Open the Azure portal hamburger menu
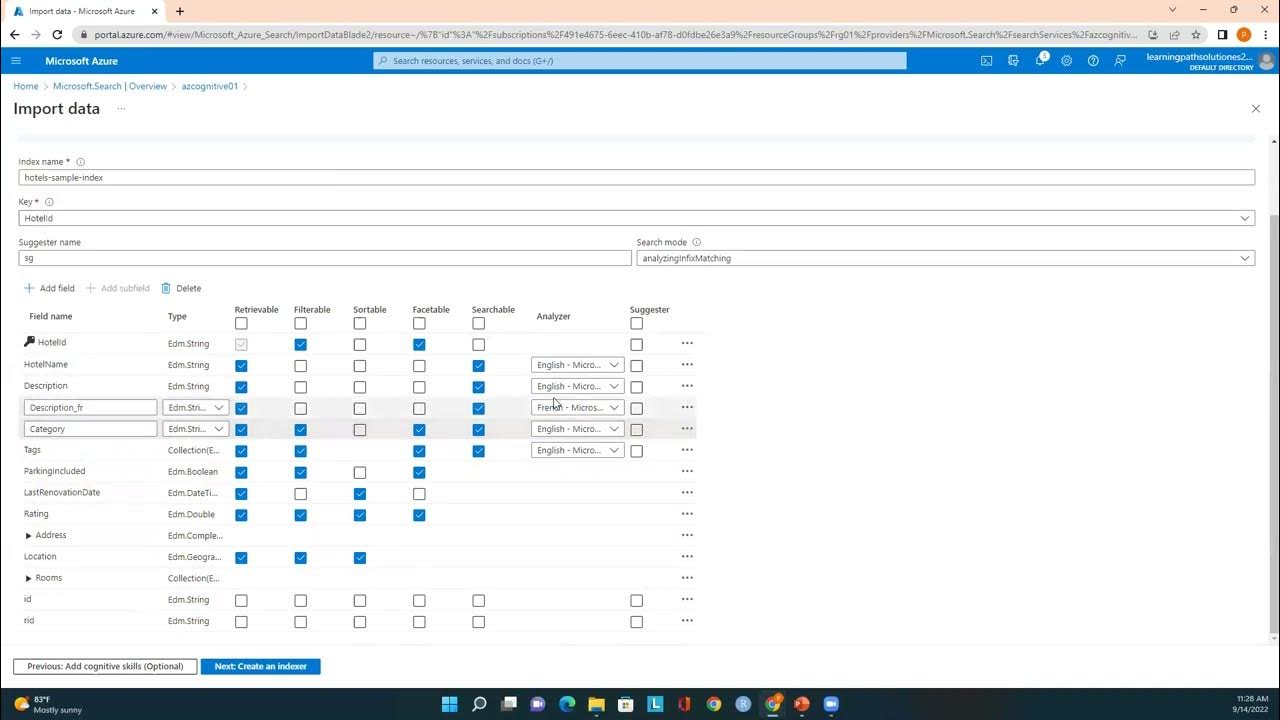The image size is (1280, 720). pos(16,61)
